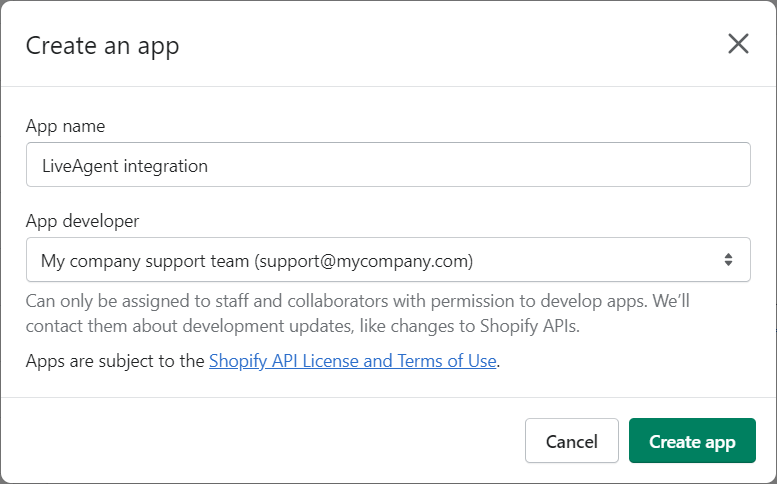The image size is (777, 484).
Task: Place cursor in 'LiveAgent integration' text
Action: point(124,166)
